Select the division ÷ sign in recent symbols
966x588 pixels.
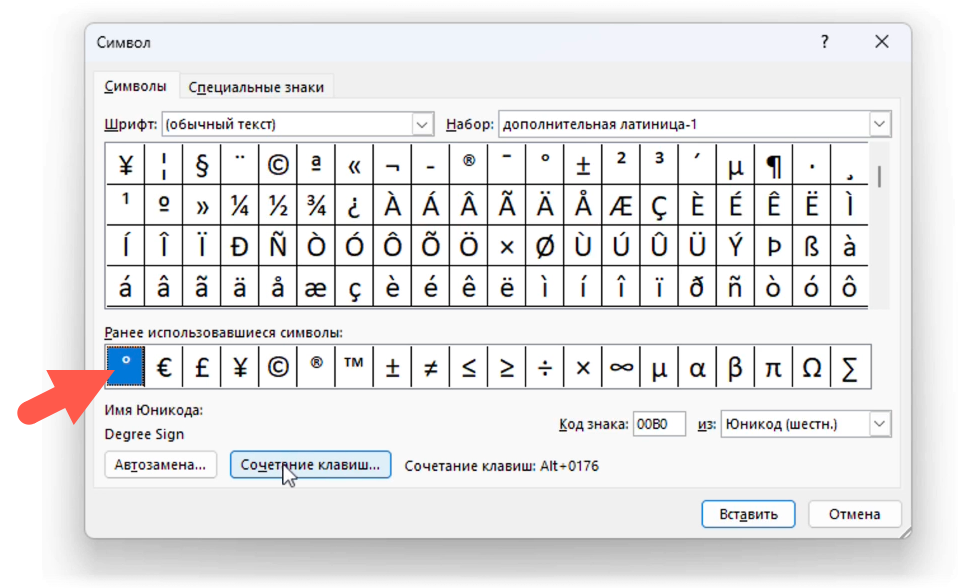coord(545,367)
